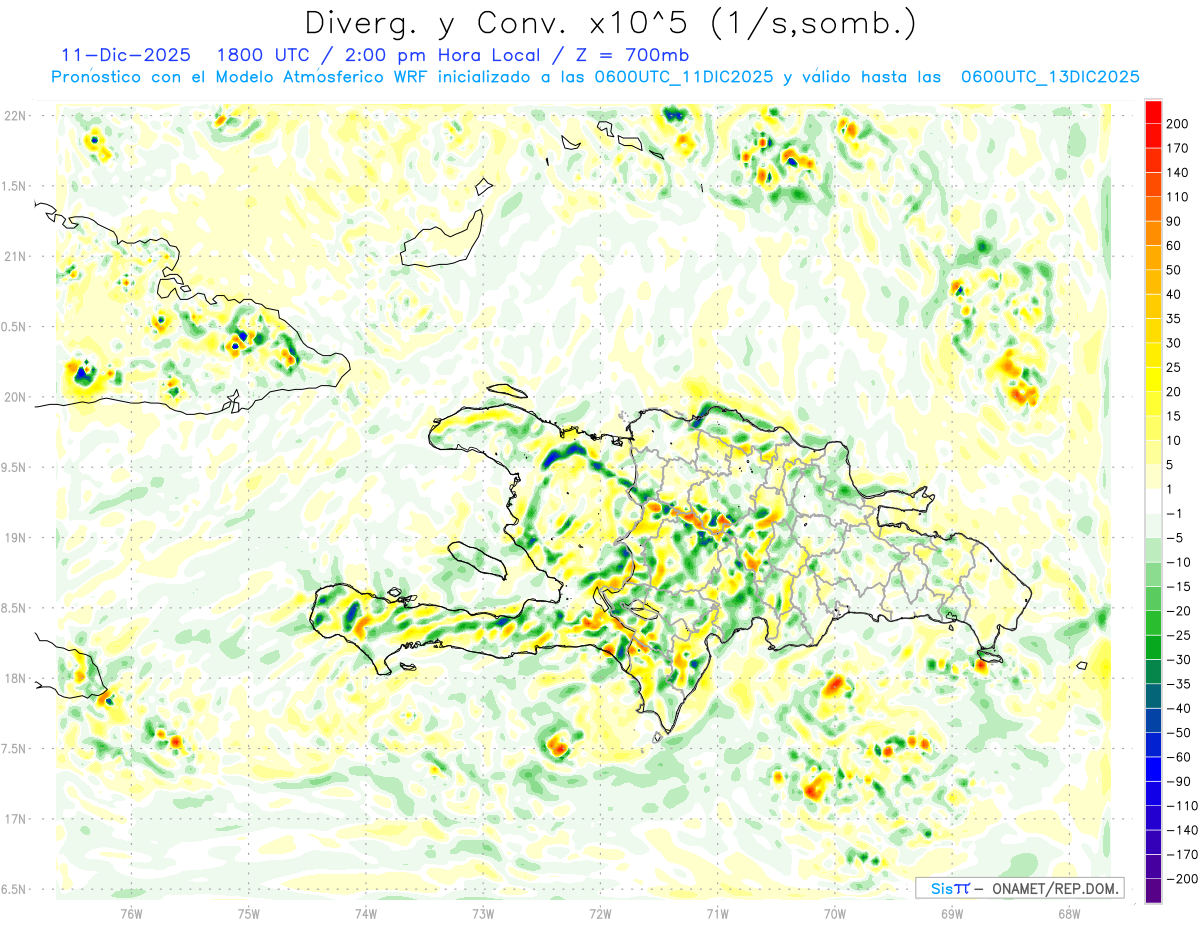Image resolution: width=1200 pixels, height=927 pixels.
Task: Click the negative "-200" colorbar value
Action: click(x=1182, y=879)
